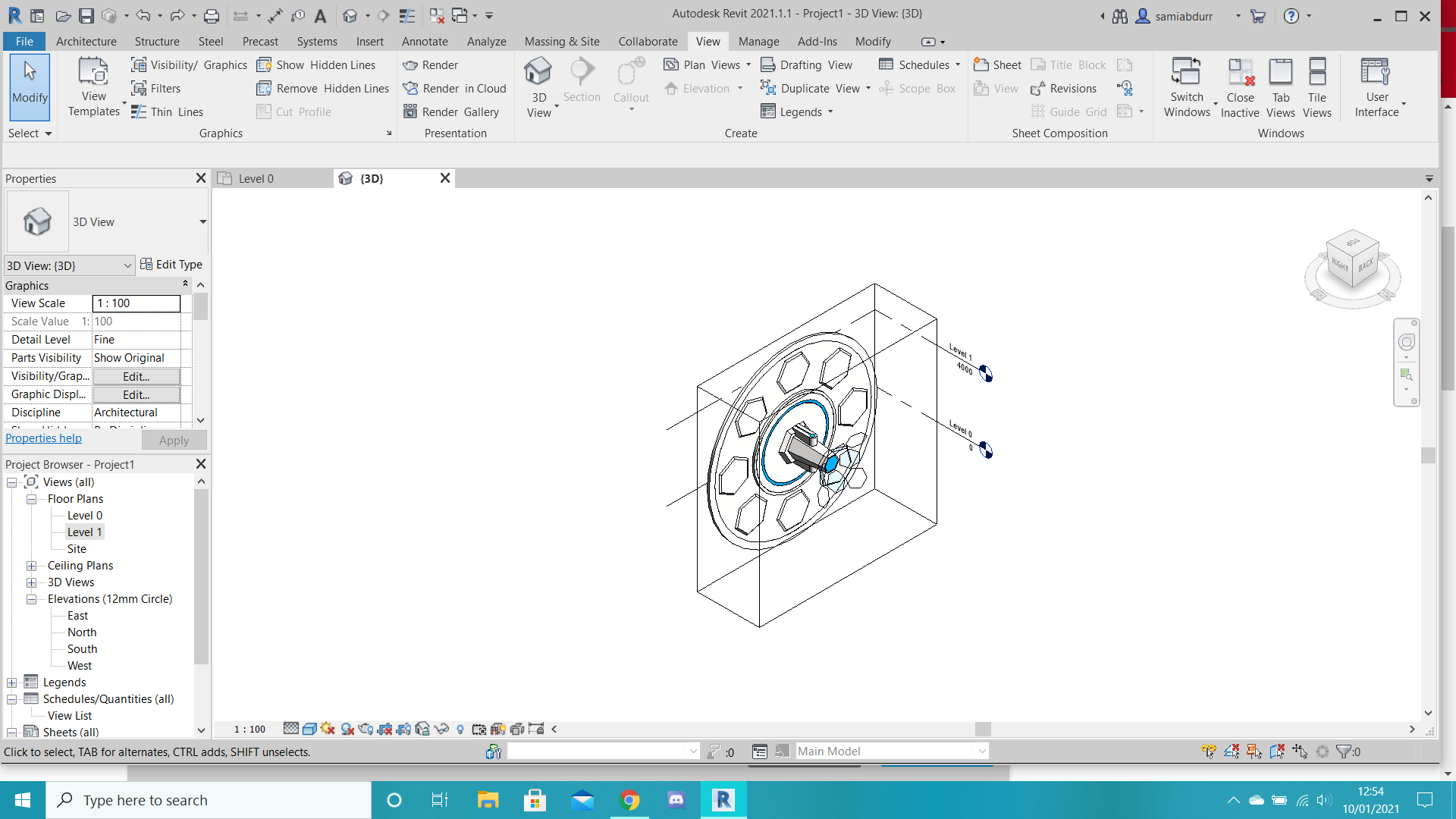The image size is (1456, 819).
Task: Switch to the Level 0 view tab
Action: click(256, 179)
